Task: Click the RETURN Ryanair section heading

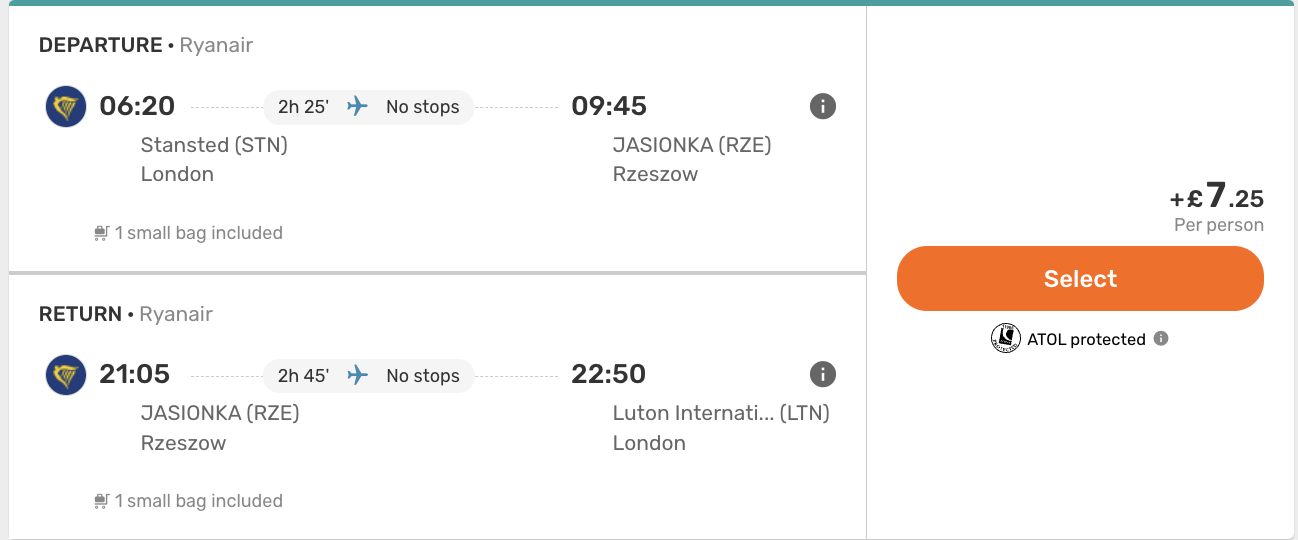Action: pos(126,314)
